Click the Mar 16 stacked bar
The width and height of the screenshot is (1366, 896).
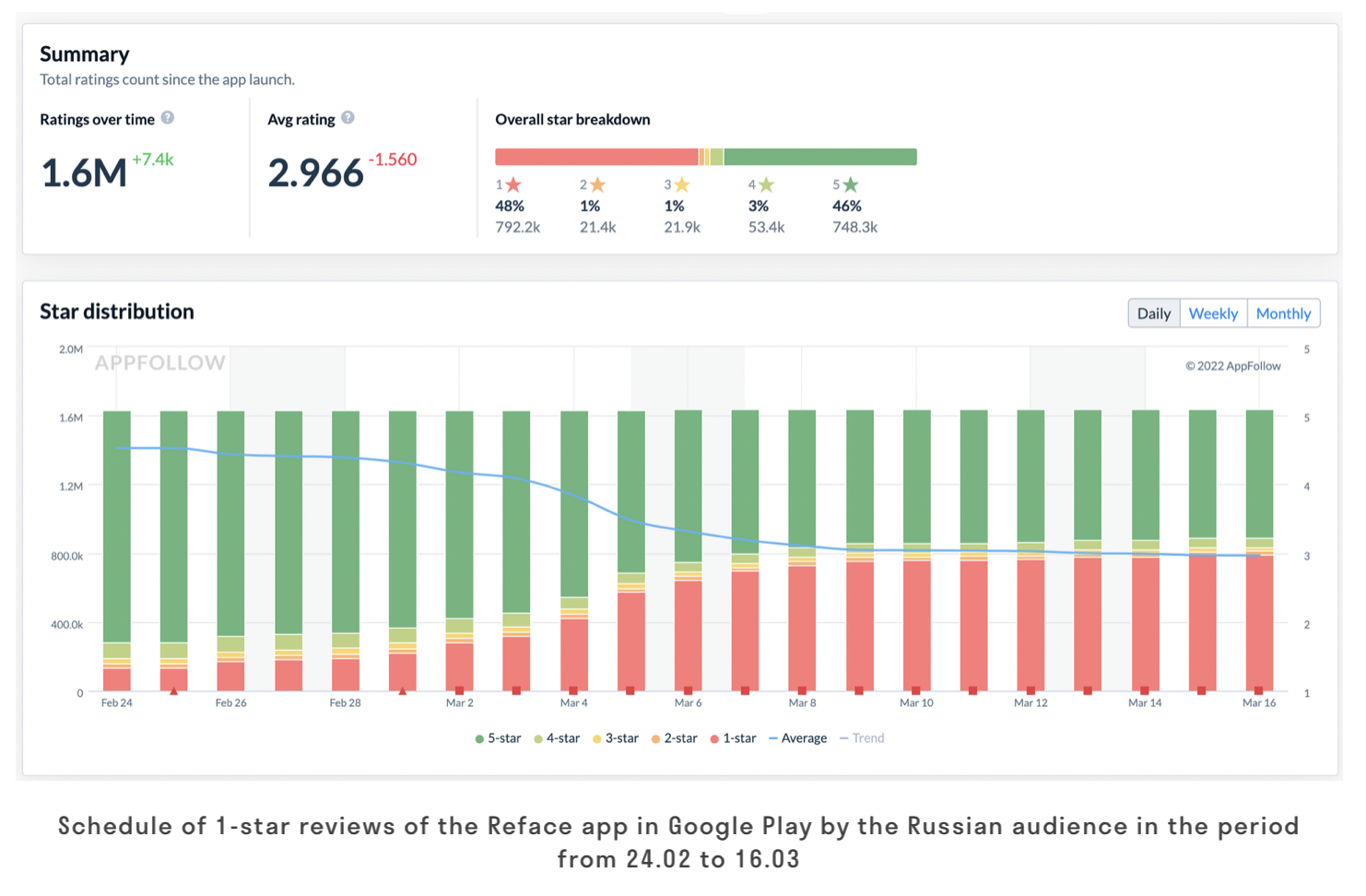point(1259,553)
